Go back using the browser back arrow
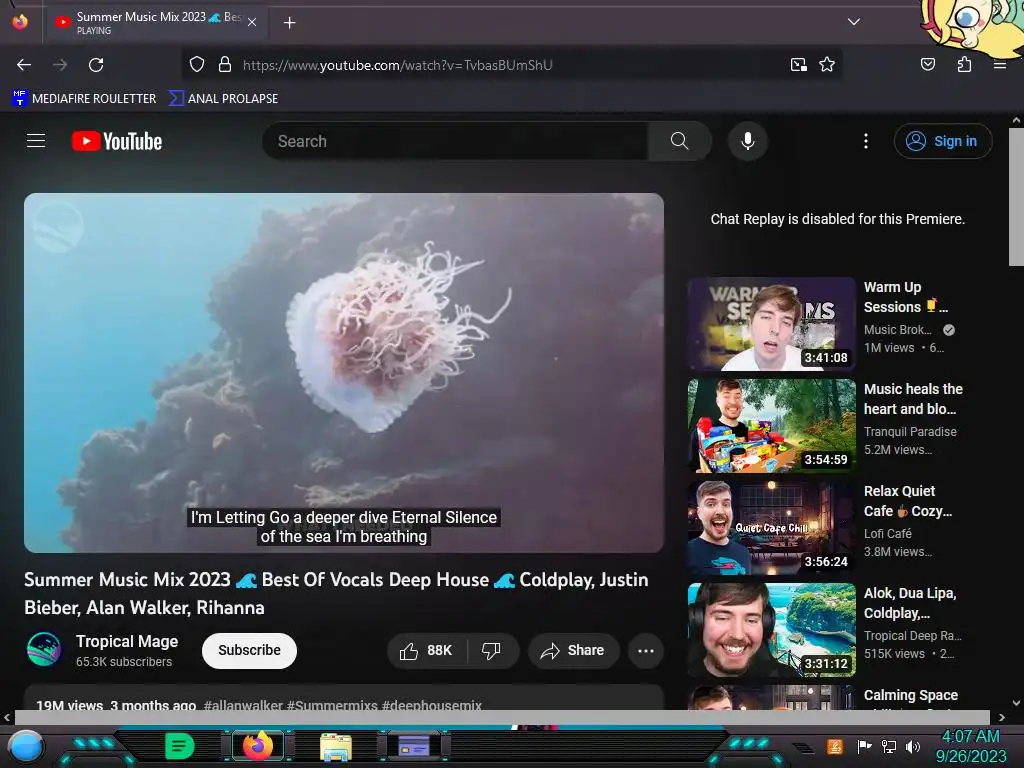Viewport: 1024px width, 768px height. tap(24, 65)
